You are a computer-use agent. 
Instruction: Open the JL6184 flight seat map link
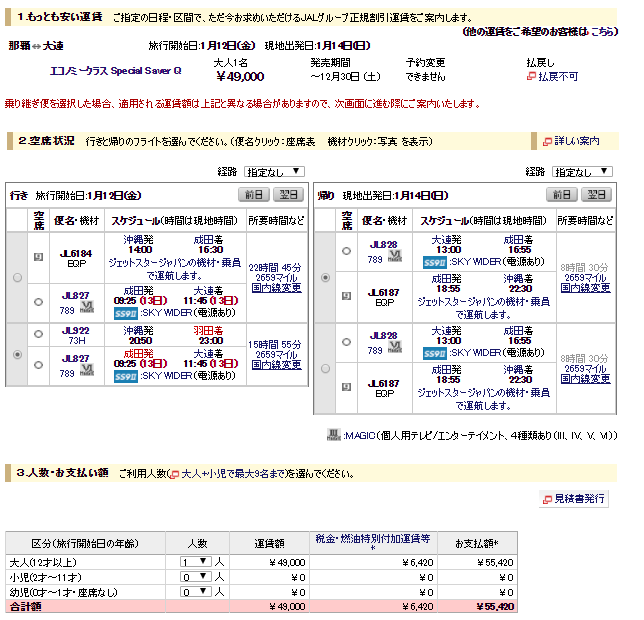coord(76,254)
